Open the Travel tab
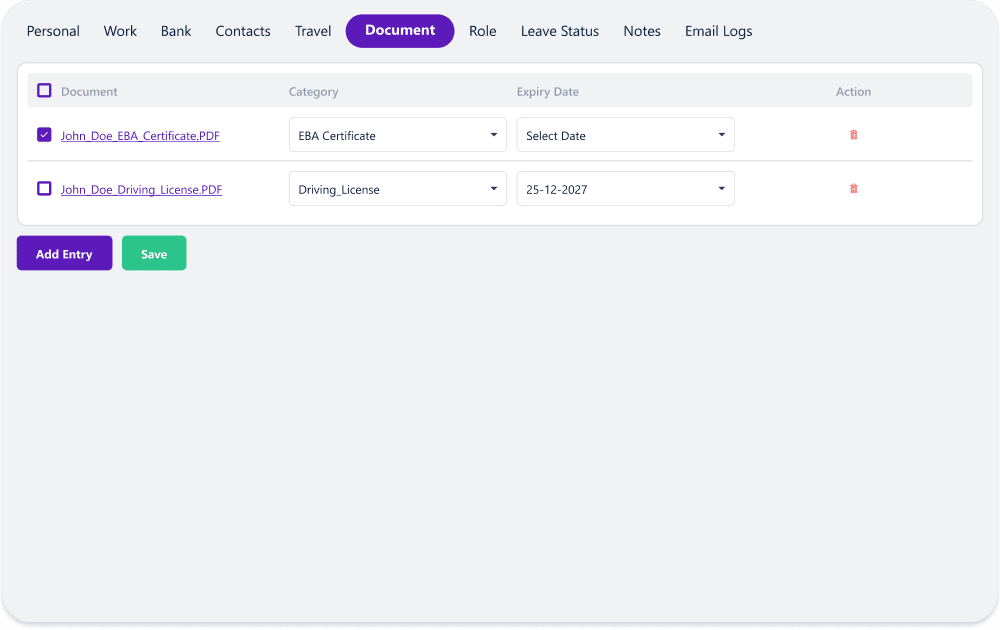The width and height of the screenshot is (1000, 630). (313, 31)
